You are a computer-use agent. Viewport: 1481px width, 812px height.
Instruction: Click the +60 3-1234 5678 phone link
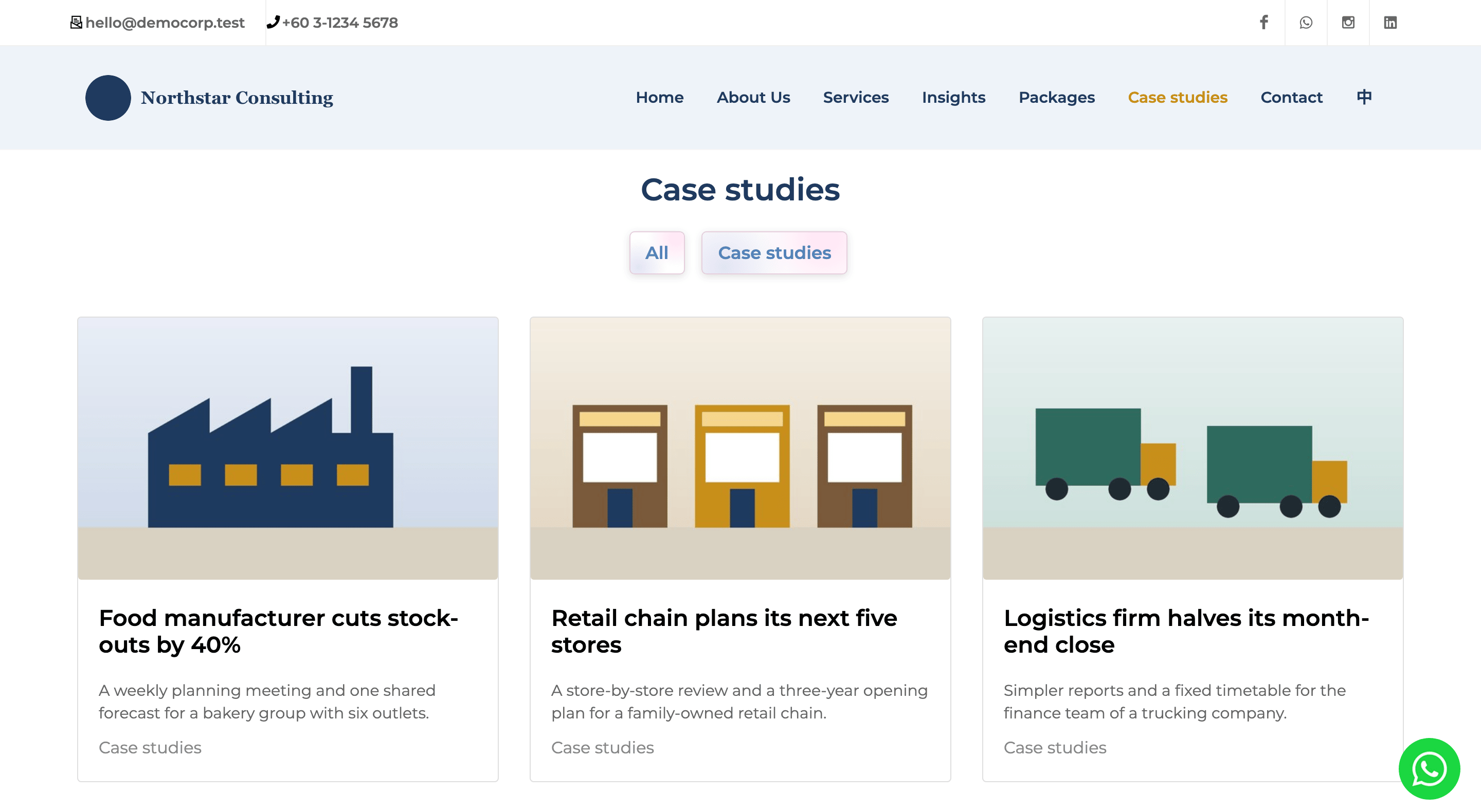point(340,23)
